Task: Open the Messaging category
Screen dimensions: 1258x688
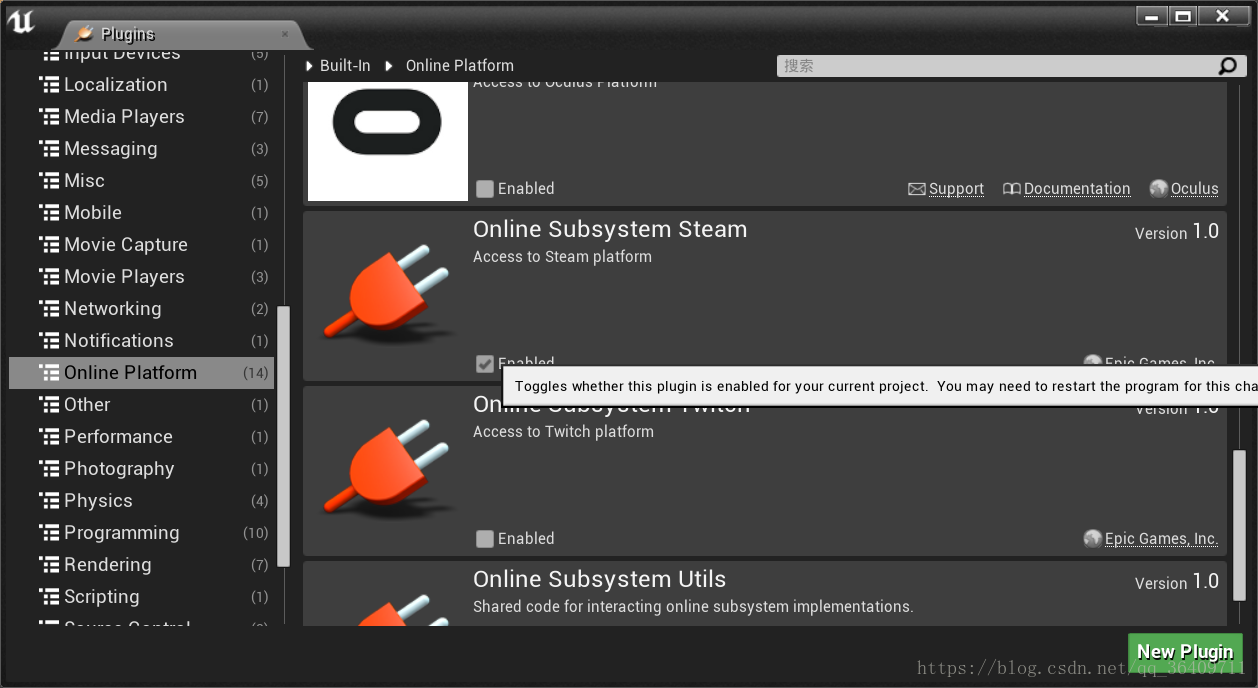Action: 141,149
